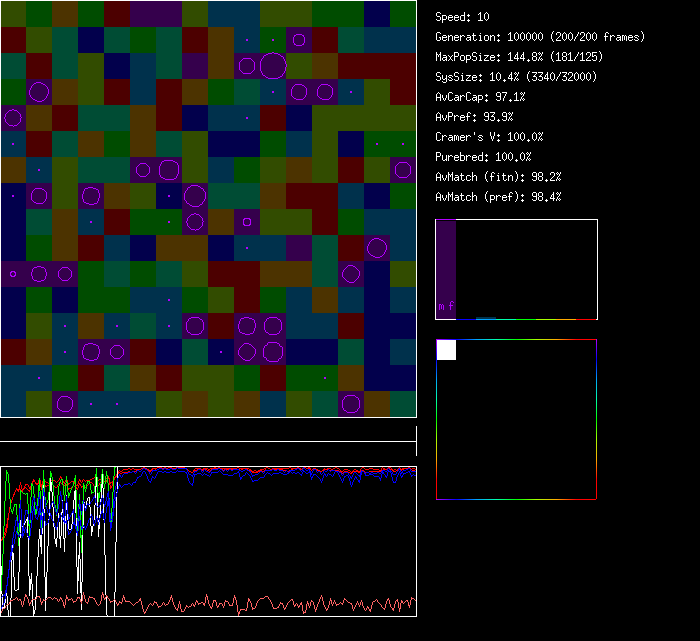Screen dimensions: 700x641
Task: Click the circle at the grid's right edge
Action: pos(403,170)
